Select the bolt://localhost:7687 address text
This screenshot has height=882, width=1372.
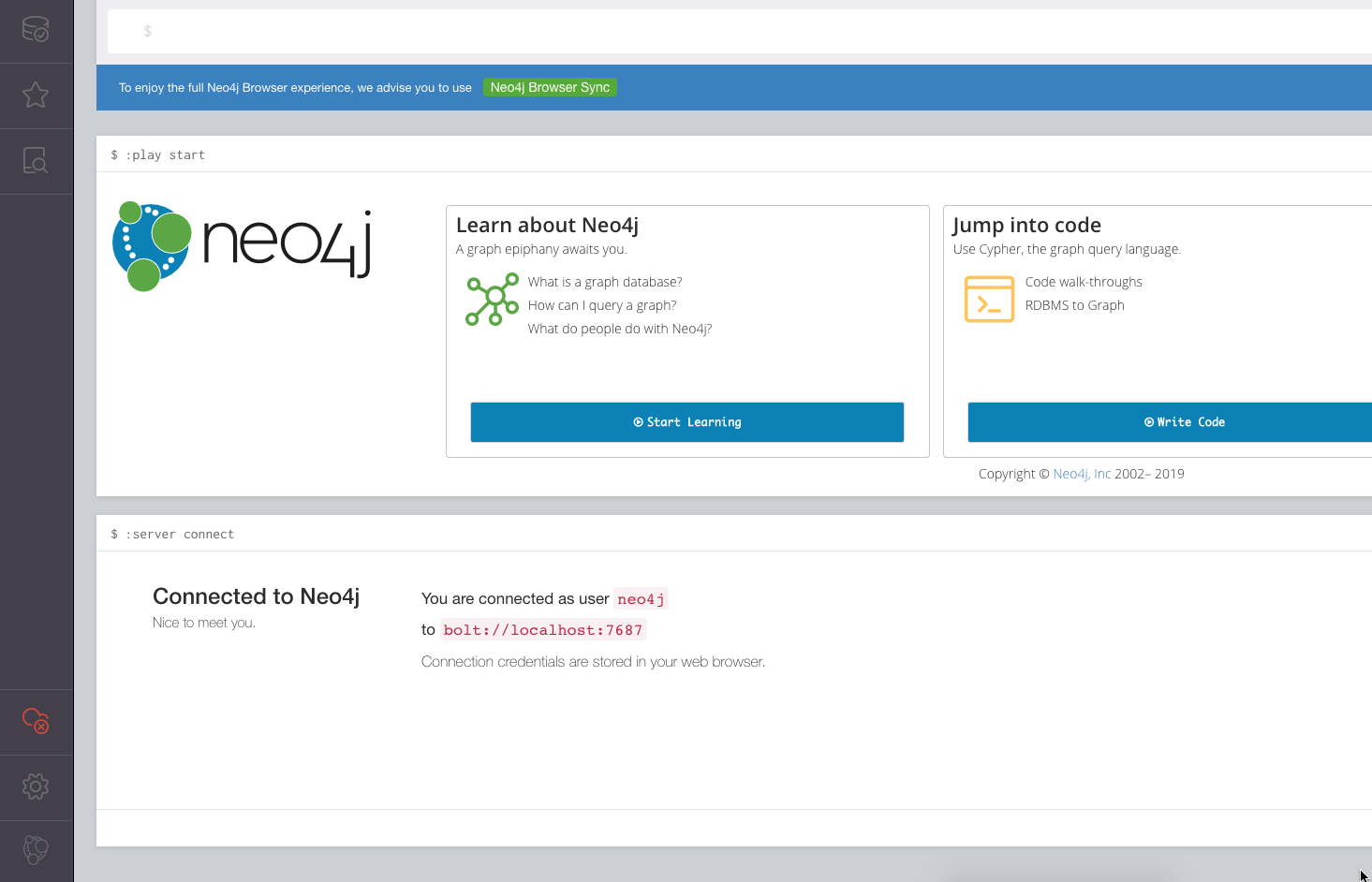[543, 630]
